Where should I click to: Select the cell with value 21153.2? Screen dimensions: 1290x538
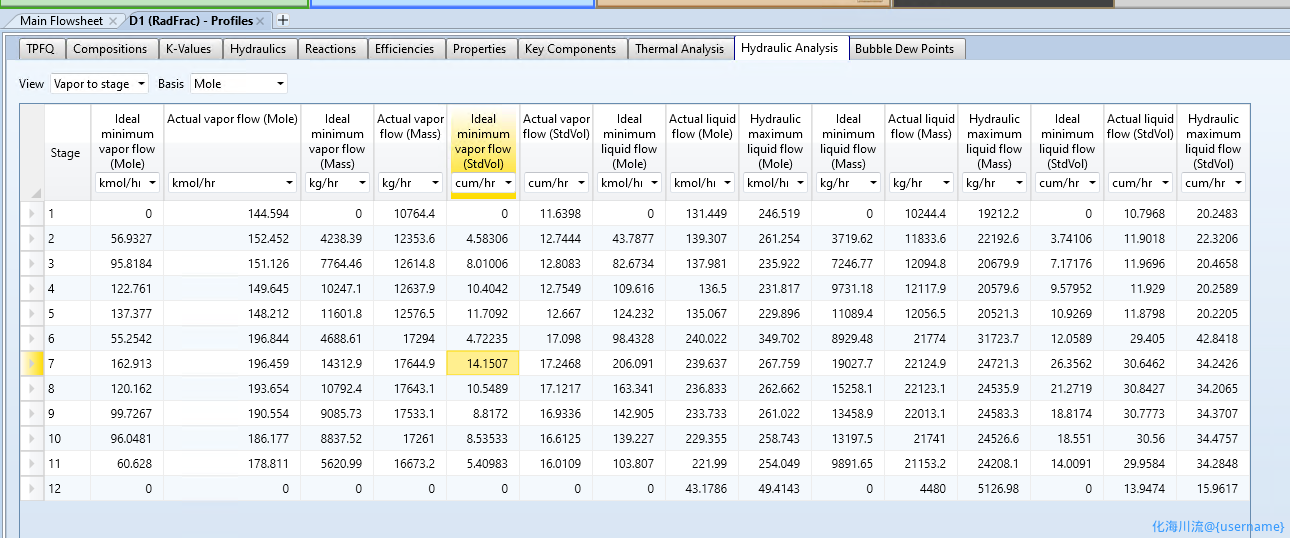point(921,463)
